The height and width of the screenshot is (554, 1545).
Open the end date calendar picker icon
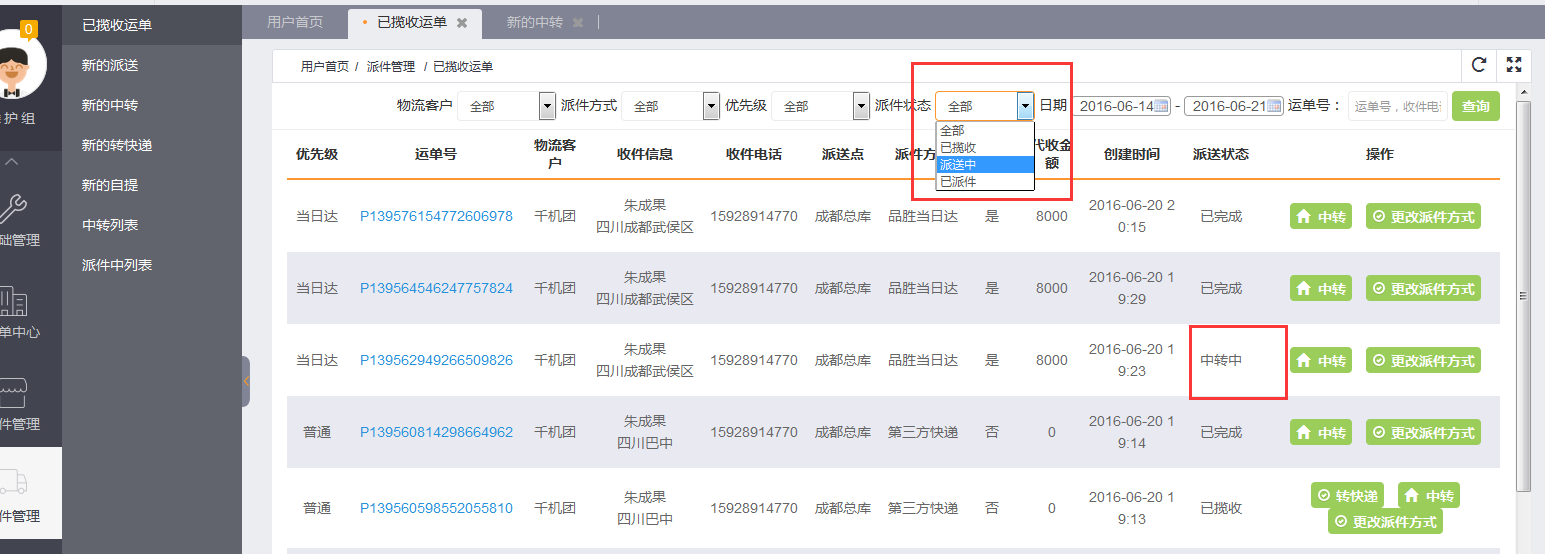pos(1273,106)
